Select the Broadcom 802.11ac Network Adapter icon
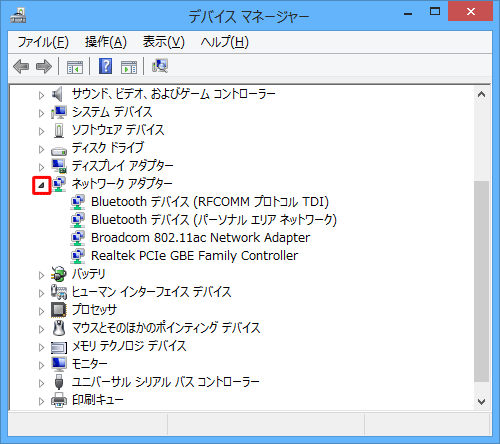The image size is (500, 444). (x=78, y=238)
